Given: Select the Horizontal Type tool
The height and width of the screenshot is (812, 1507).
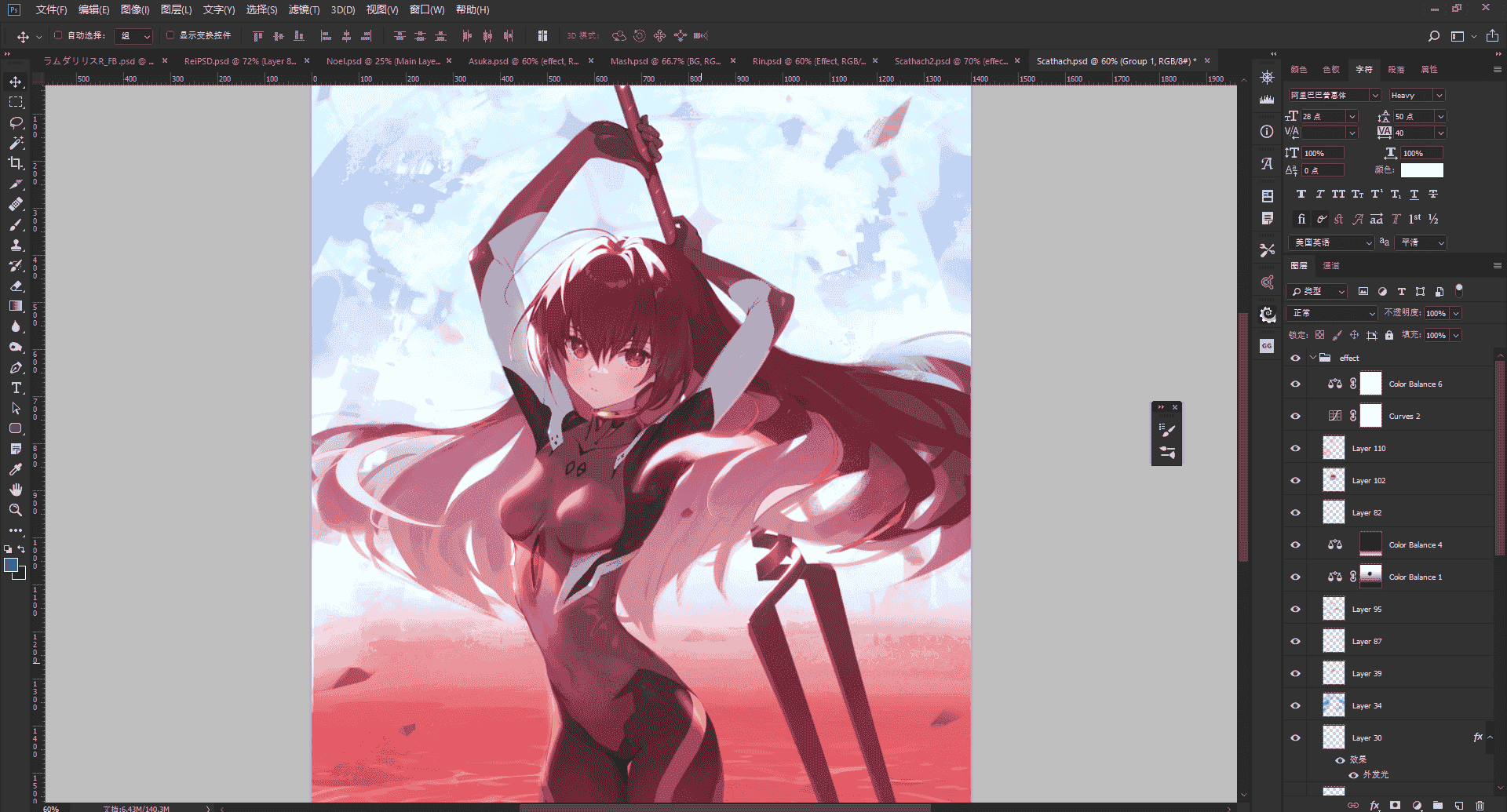Looking at the screenshot, I should point(16,388).
